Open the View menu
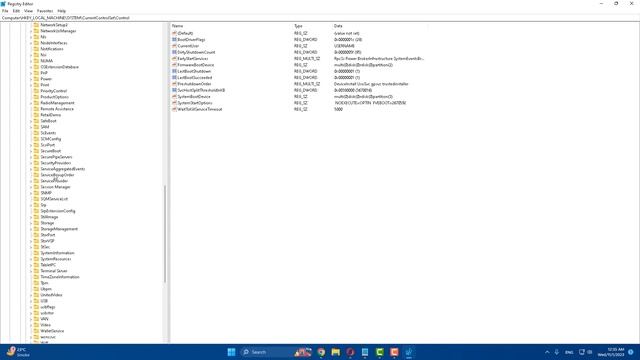Image resolution: width=640 pixels, height=360 pixels. [28, 11]
